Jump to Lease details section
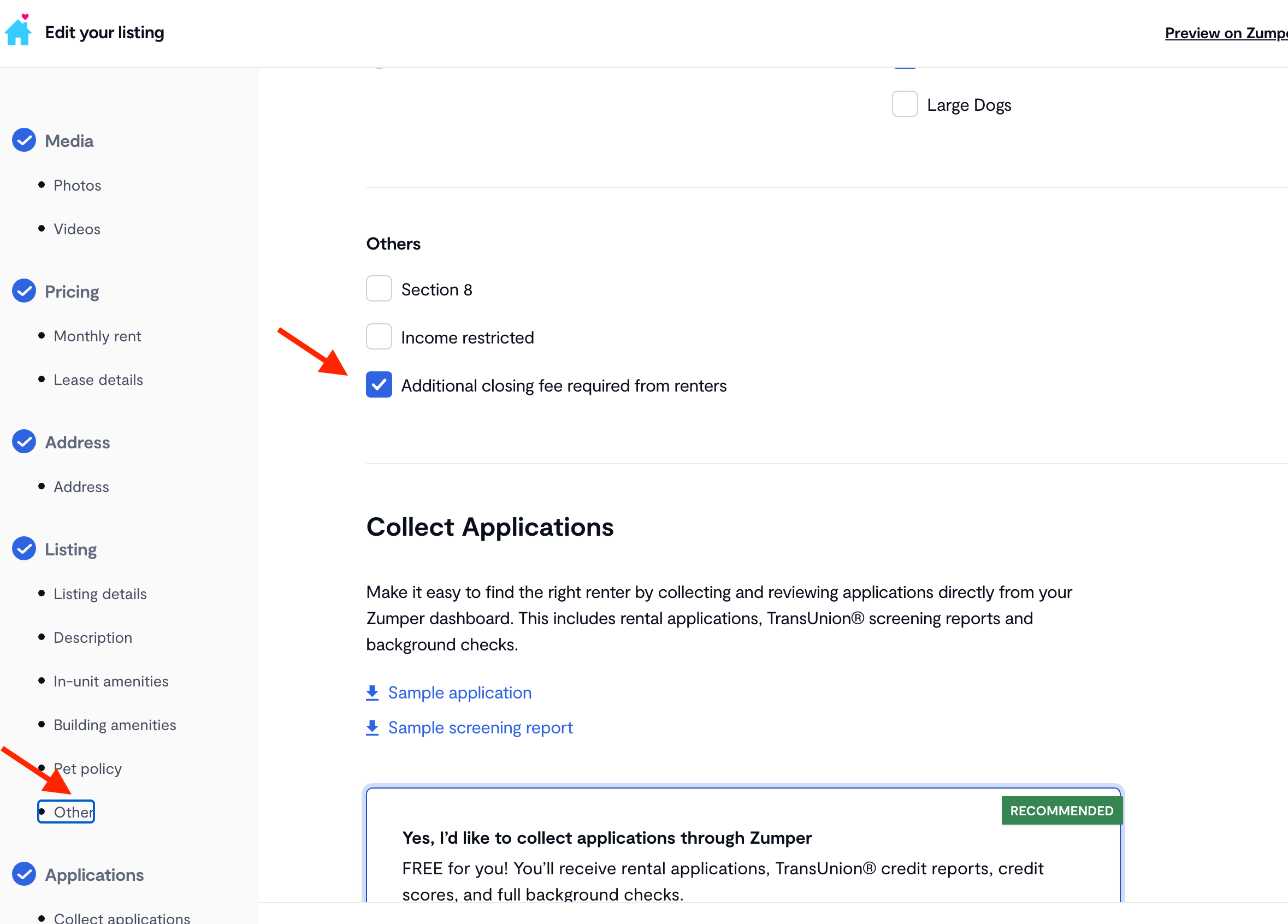Viewport: 1288px width, 924px height. click(x=98, y=380)
